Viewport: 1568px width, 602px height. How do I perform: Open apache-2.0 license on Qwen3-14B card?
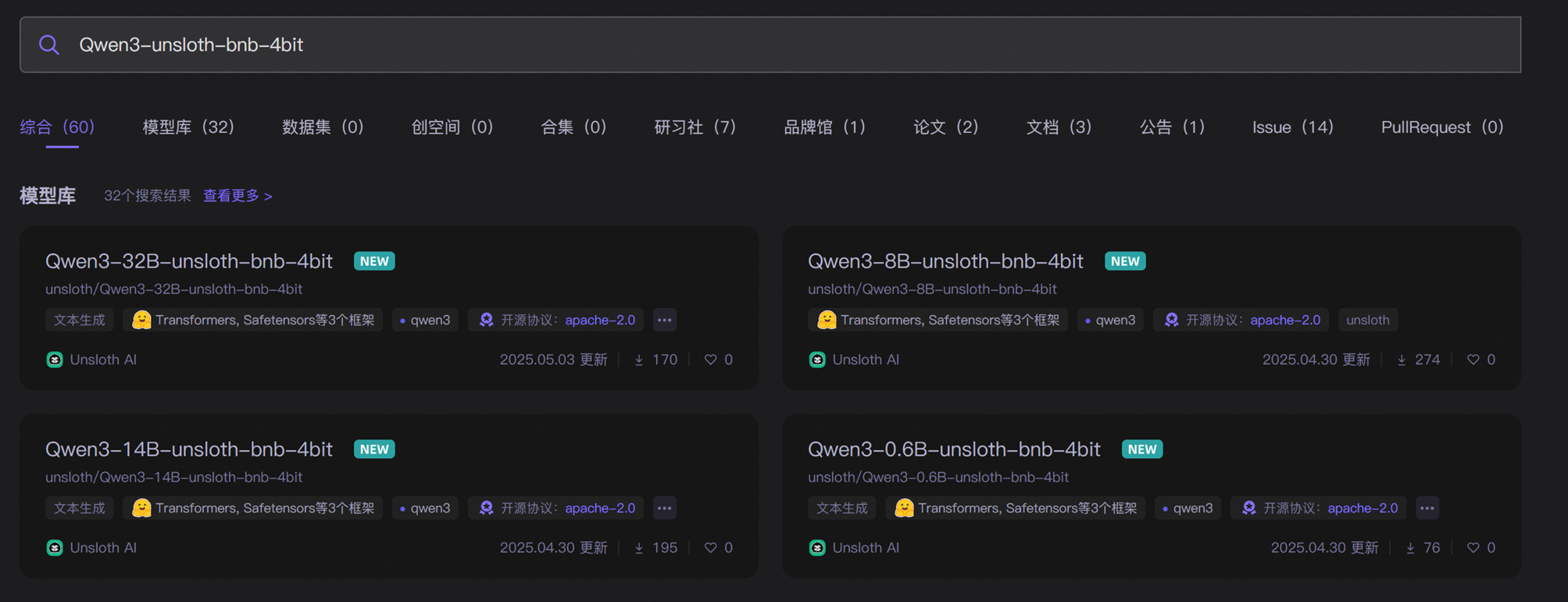(600, 507)
